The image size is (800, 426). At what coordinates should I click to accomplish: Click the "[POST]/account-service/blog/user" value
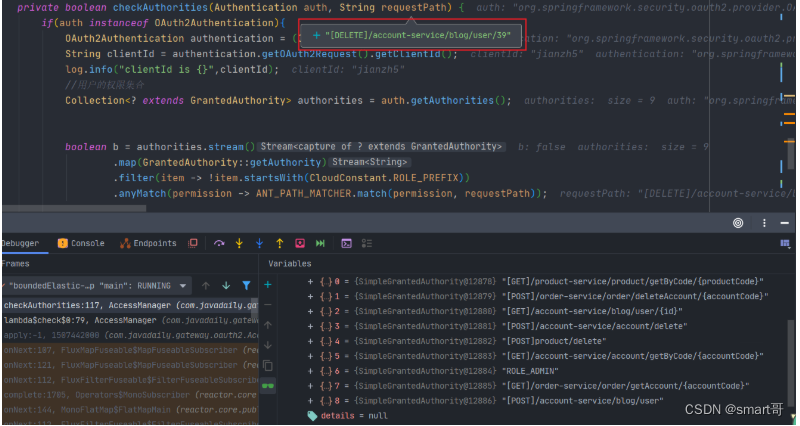click(583, 400)
